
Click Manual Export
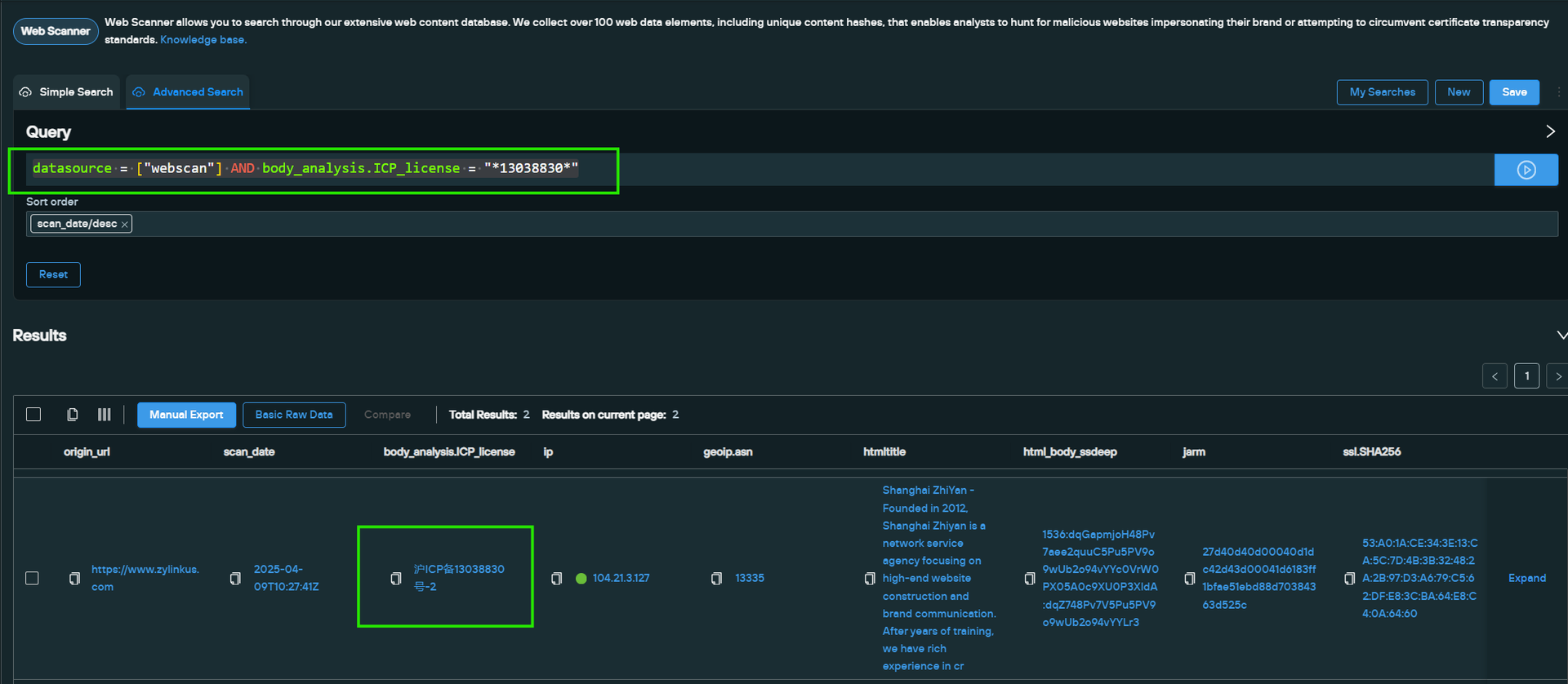pos(186,415)
